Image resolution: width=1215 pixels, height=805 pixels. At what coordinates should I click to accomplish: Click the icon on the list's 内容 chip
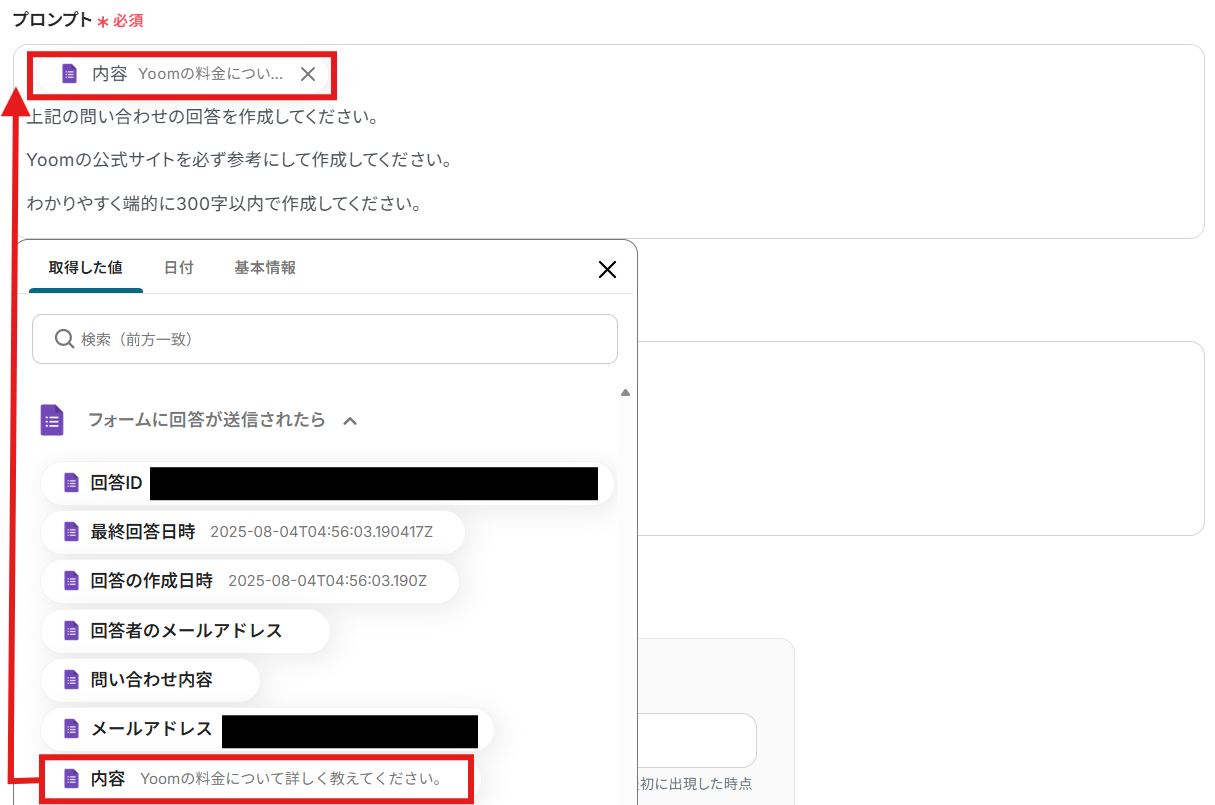(71, 778)
